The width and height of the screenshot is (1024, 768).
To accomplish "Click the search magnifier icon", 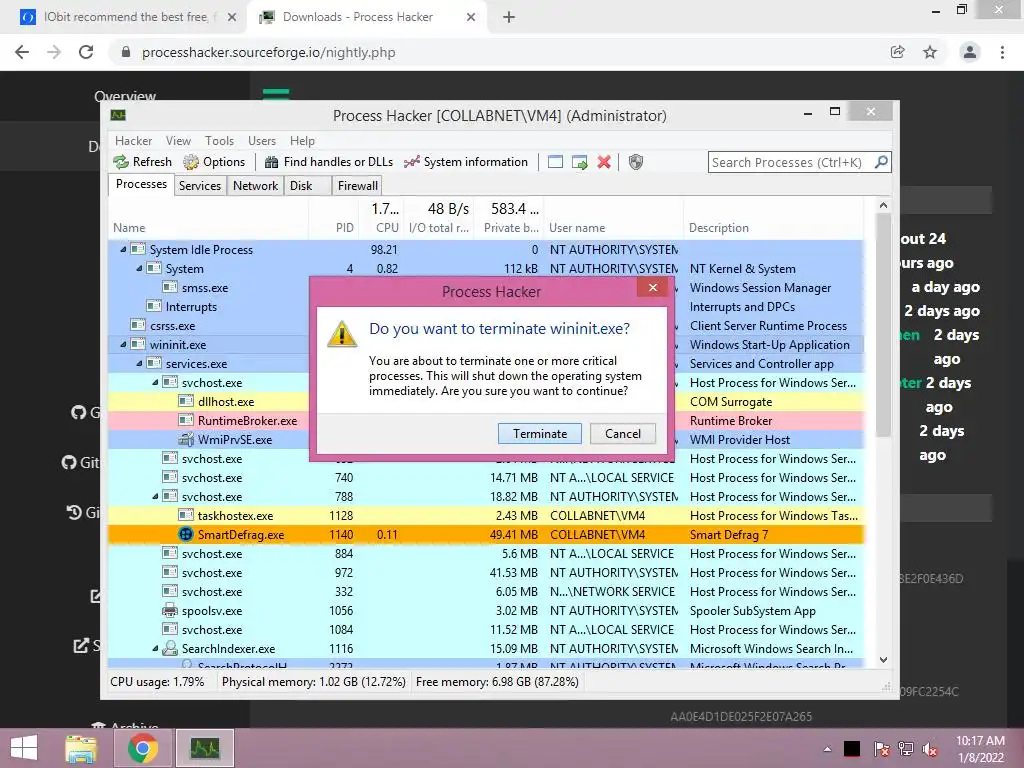I will tap(881, 162).
